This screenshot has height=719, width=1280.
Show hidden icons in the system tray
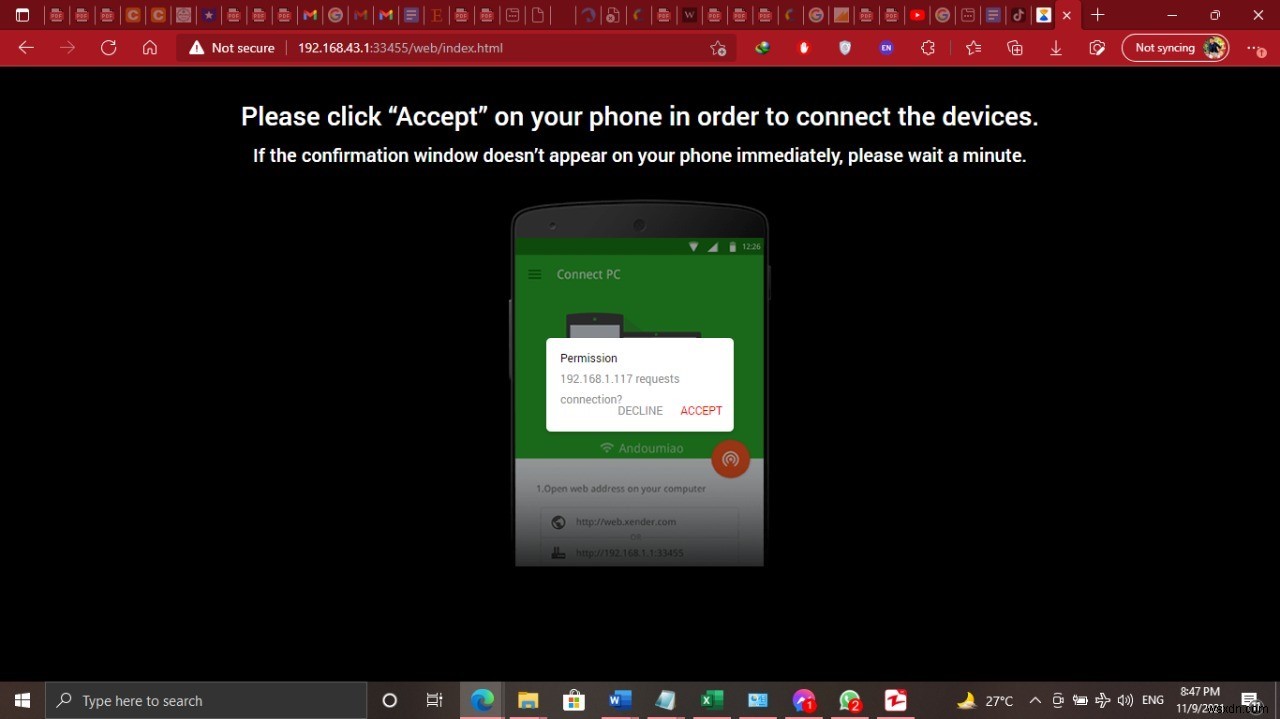click(1035, 700)
